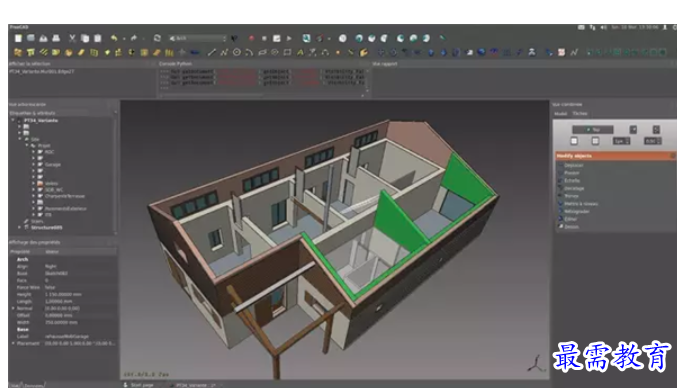Click the Top working plane button
This screenshot has height=388, width=677.
pyautogui.click(x=593, y=129)
